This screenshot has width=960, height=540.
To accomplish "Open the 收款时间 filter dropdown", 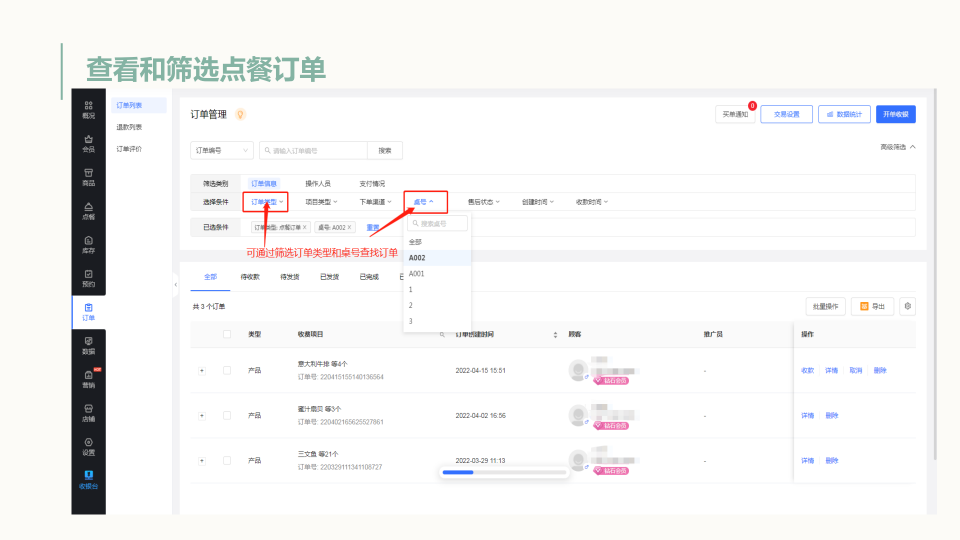I will [x=591, y=202].
